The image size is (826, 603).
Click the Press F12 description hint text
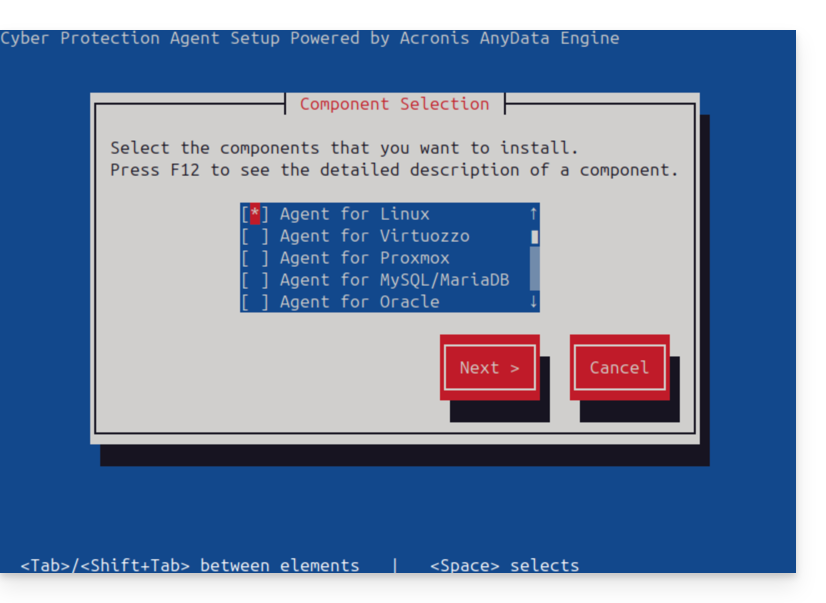click(x=394, y=170)
